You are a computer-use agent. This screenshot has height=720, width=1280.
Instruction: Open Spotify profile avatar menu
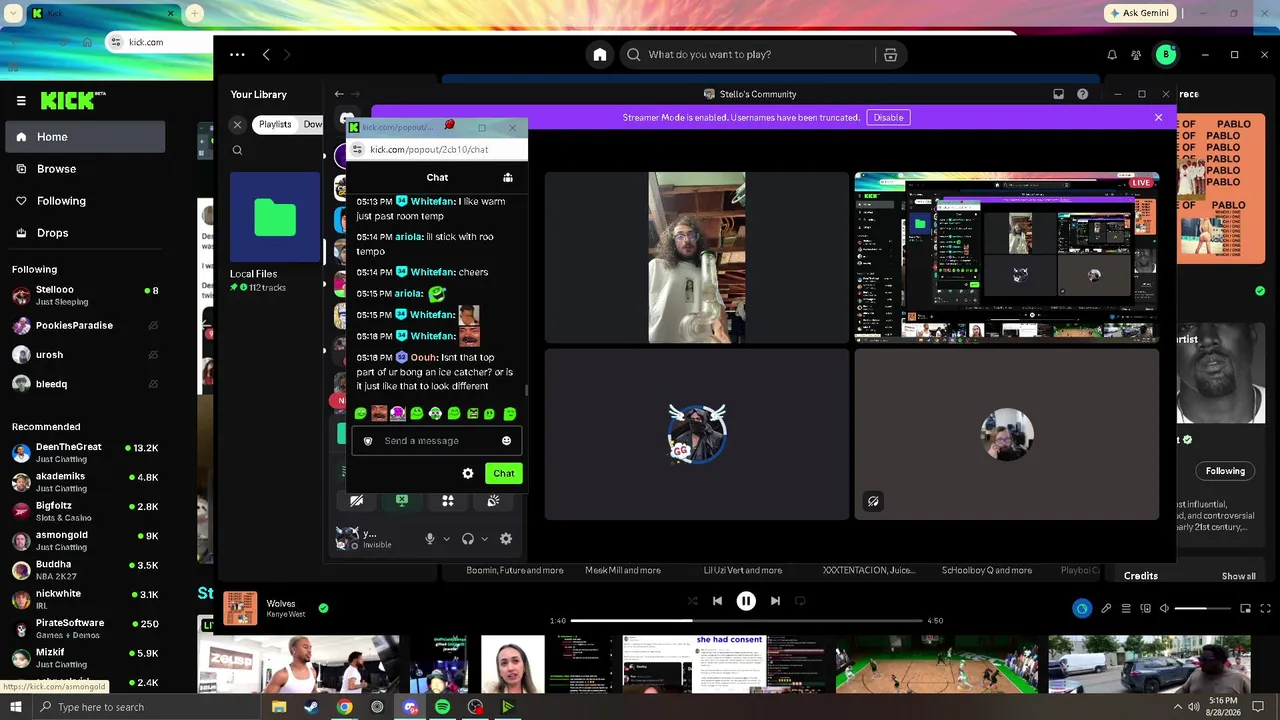1166,55
